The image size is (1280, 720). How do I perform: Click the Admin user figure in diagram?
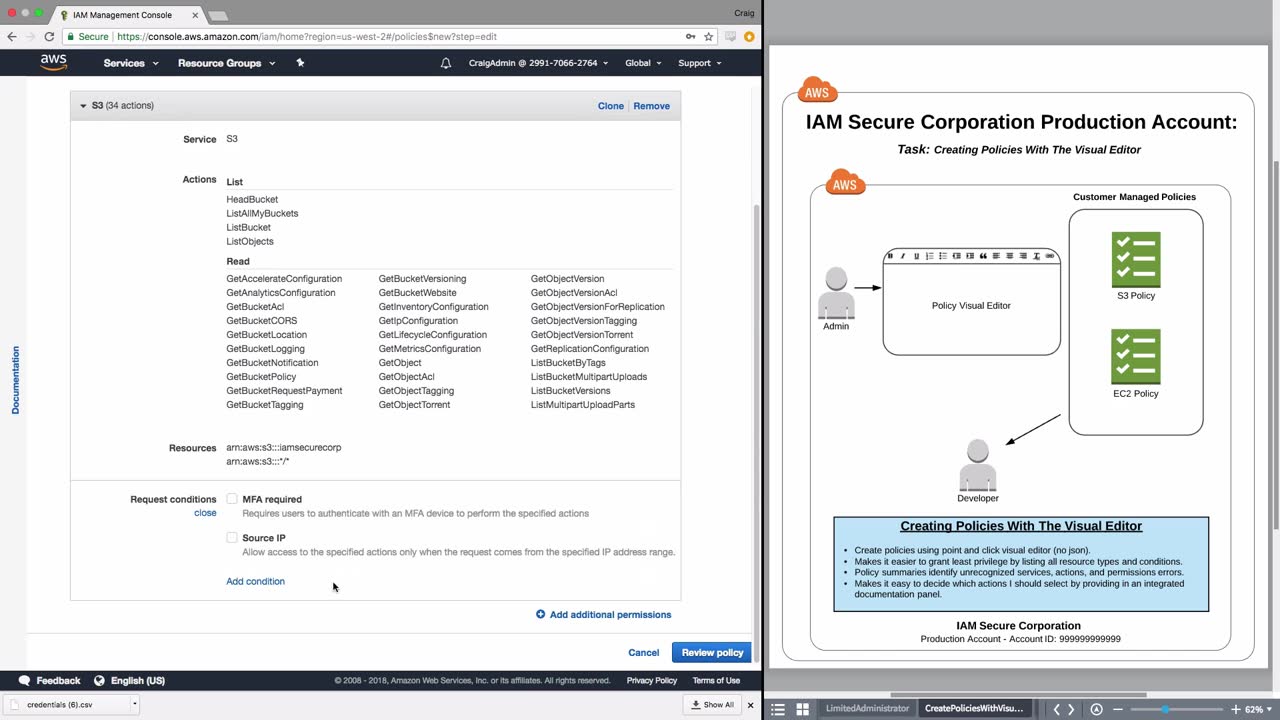click(836, 293)
